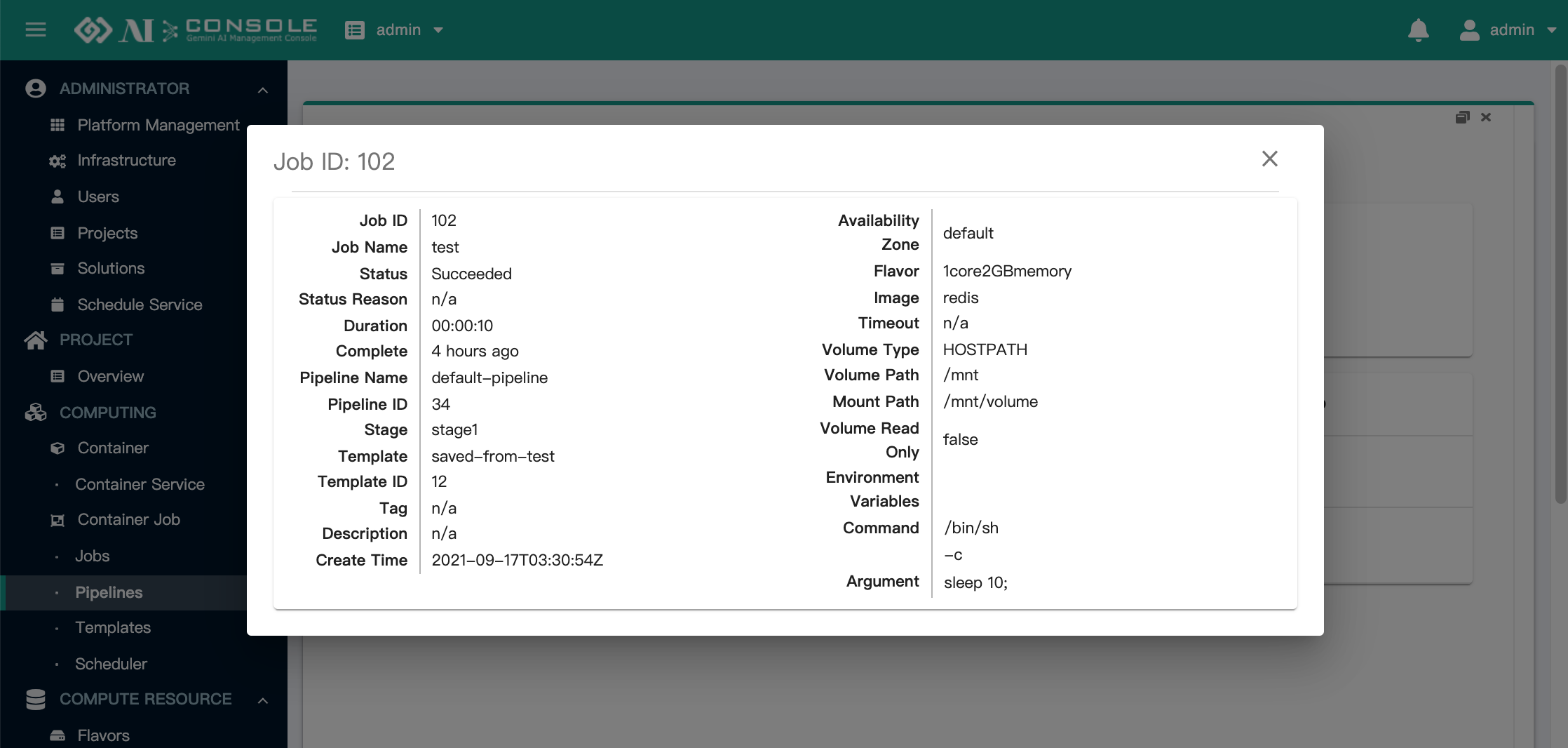Screen dimensions: 1568x748
Task: Close the Job ID 102 dialog
Action: pos(1269,159)
